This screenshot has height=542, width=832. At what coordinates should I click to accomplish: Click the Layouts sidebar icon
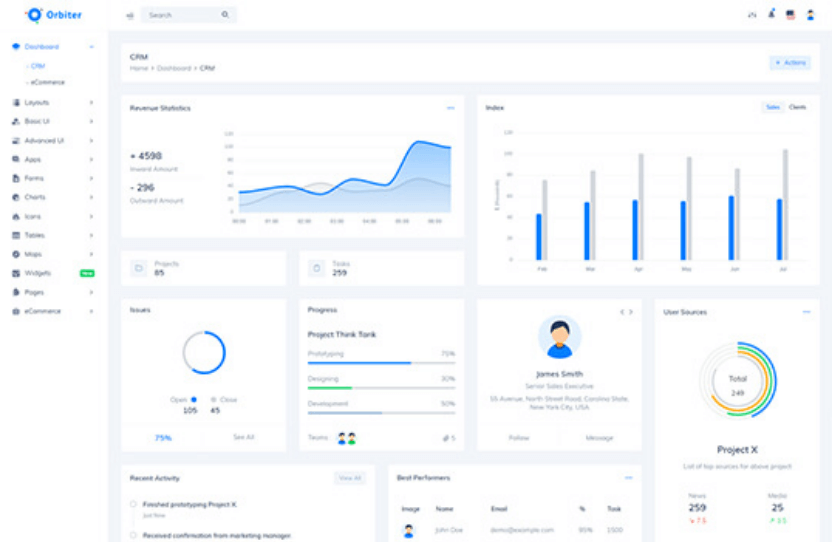pos(16,102)
